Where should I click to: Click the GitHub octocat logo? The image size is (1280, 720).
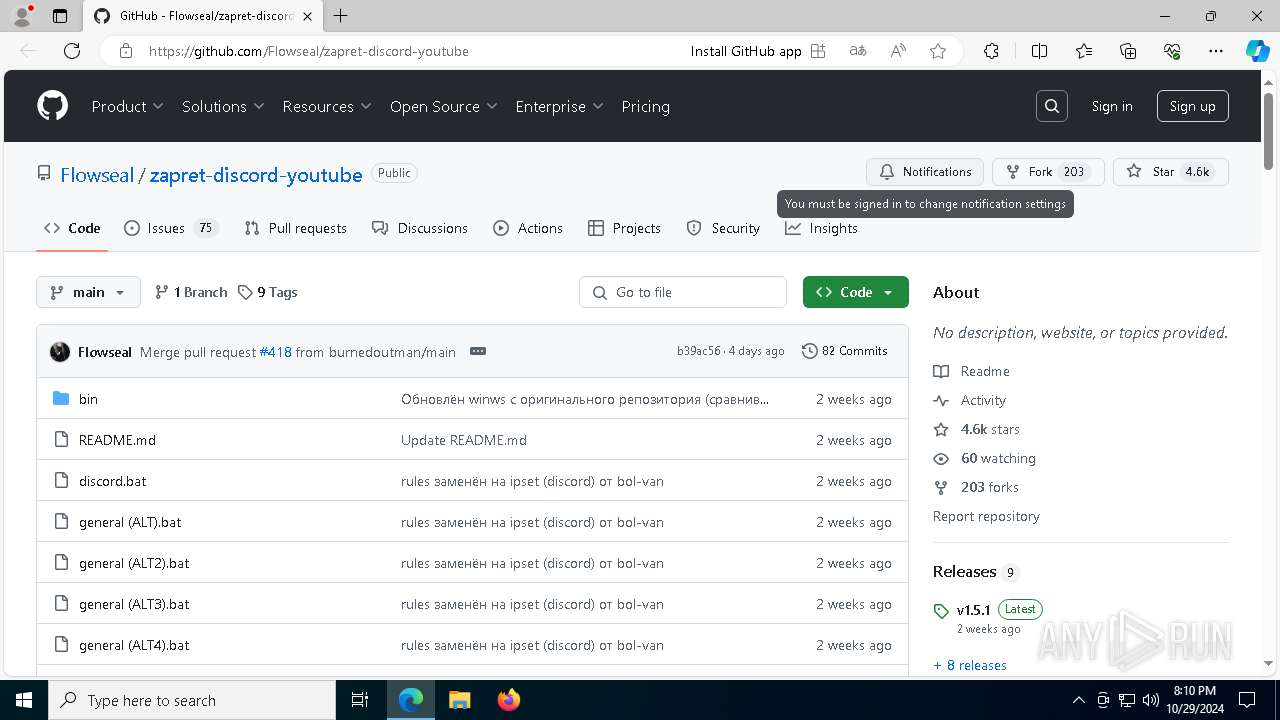pyautogui.click(x=52, y=106)
